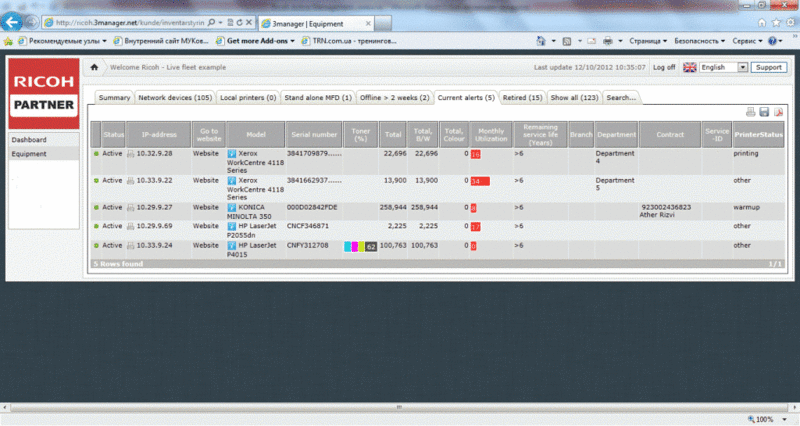This screenshot has width=800, height=426.
Task: Click the horizontal scrollbar at the window bottom
Action: click(x=399, y=407)
